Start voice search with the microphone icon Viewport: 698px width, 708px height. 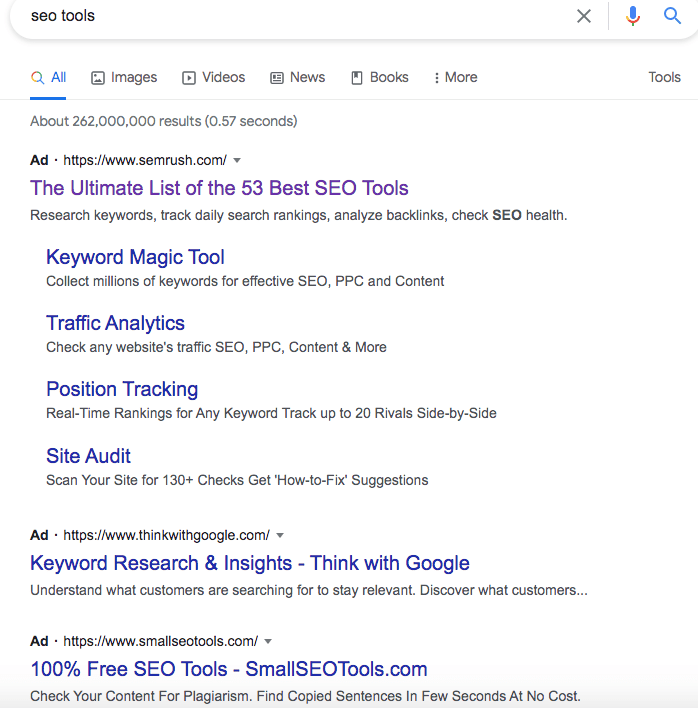pyautogui.click(x=633, y=16)
